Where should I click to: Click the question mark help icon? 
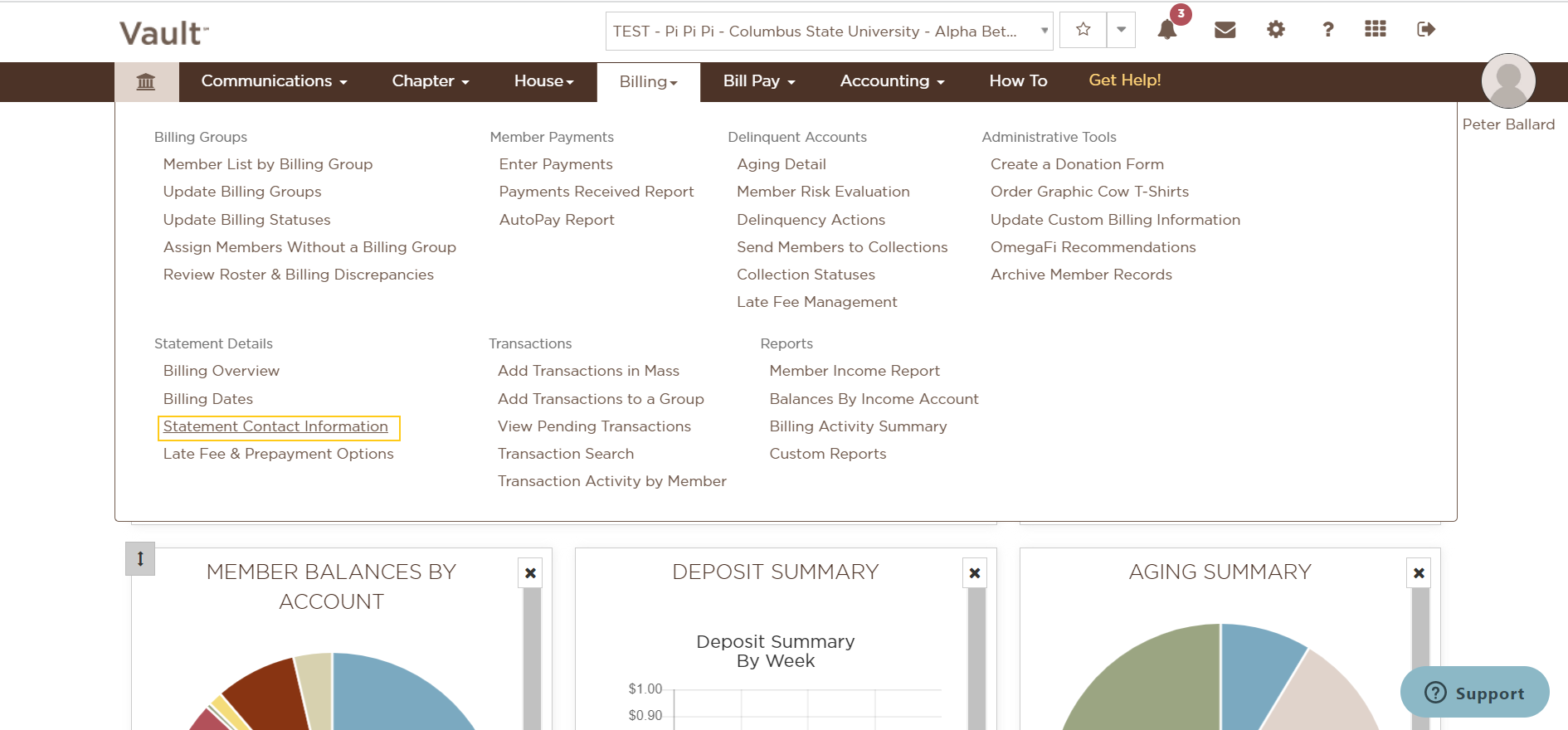(x=1328, y=30)
